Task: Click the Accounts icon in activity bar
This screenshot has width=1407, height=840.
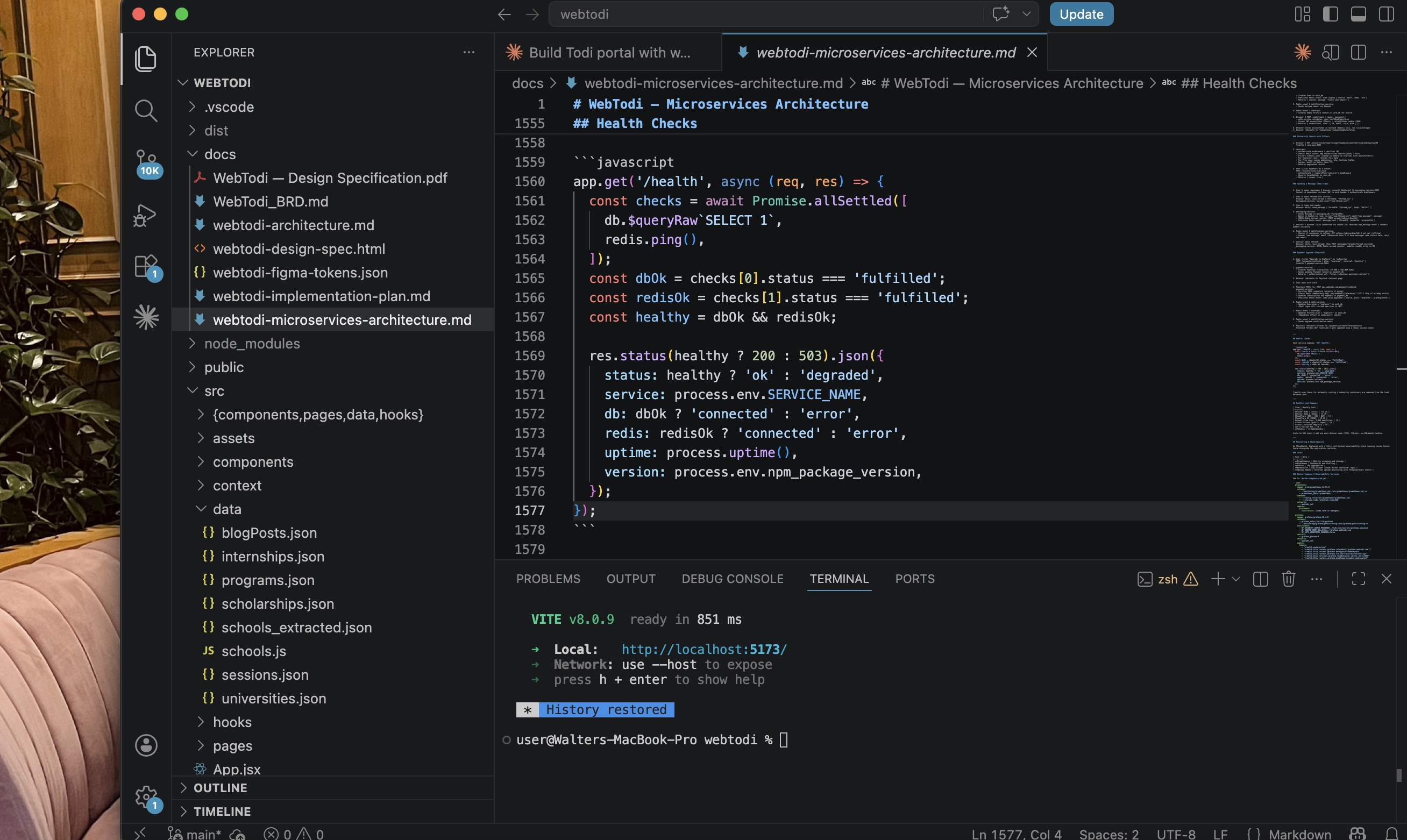Action: [146, 745]
